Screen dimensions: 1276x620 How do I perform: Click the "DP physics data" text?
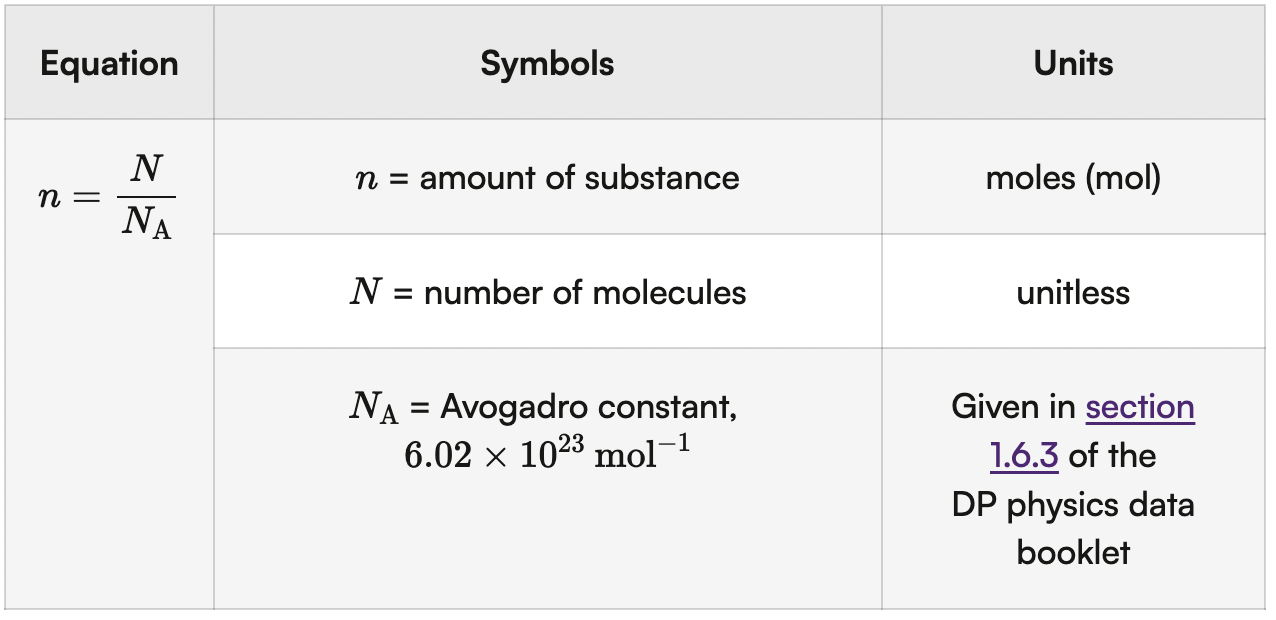click(1073, 504)
